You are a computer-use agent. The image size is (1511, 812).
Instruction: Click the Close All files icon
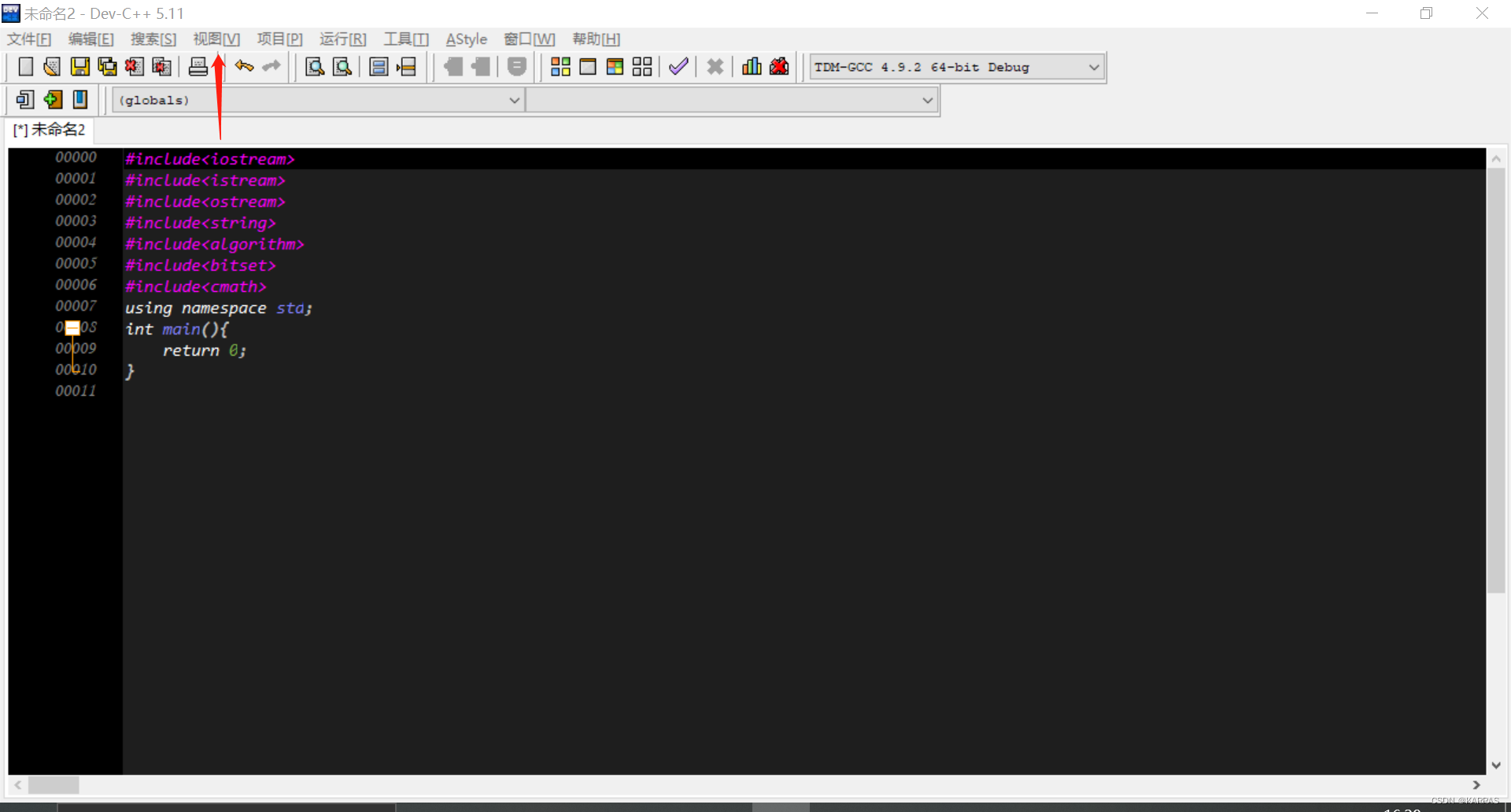tap(161, 67)
